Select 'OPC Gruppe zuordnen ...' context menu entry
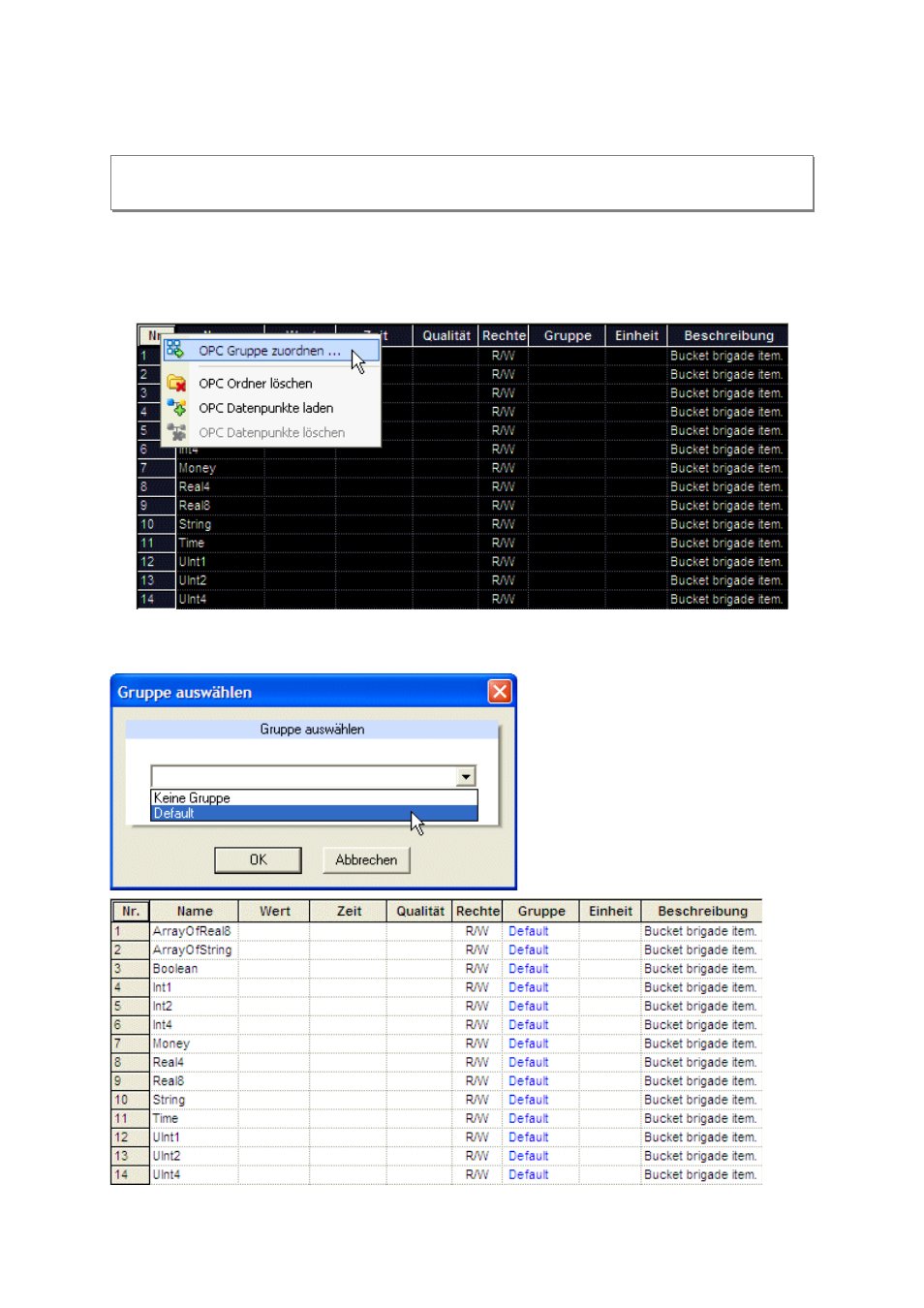924x1308 pixels. click(x=270, y=351)
